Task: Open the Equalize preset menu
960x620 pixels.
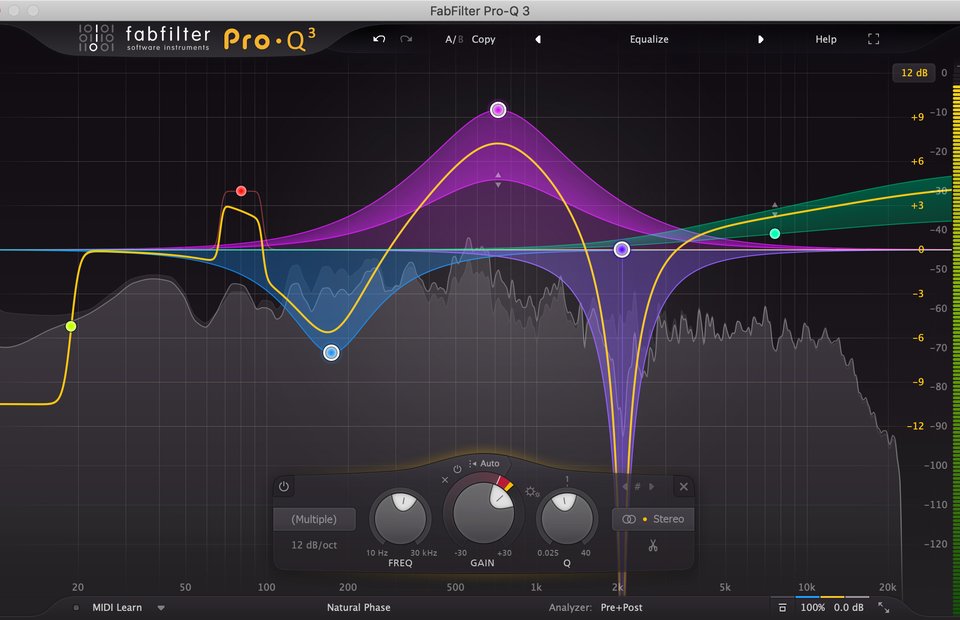Action: point(649,39)
